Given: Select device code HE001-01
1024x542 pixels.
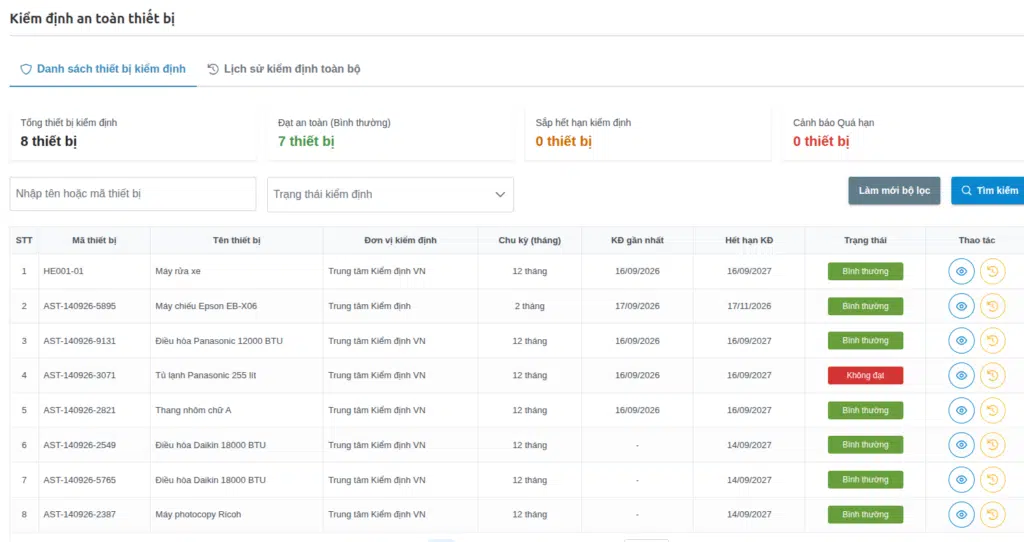Looking at the screenshot, I should coord(63,271).
